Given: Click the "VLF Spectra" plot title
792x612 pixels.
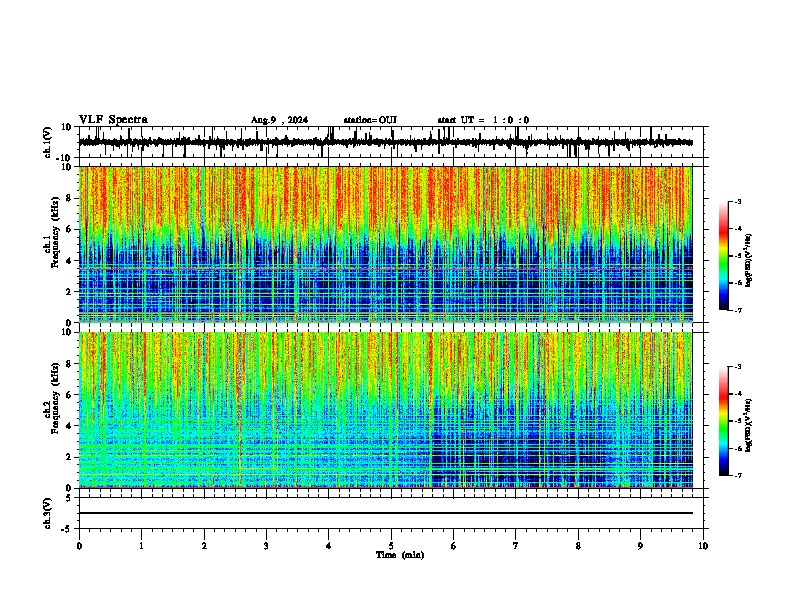Looking at the screenshot, I should [113, 120].
